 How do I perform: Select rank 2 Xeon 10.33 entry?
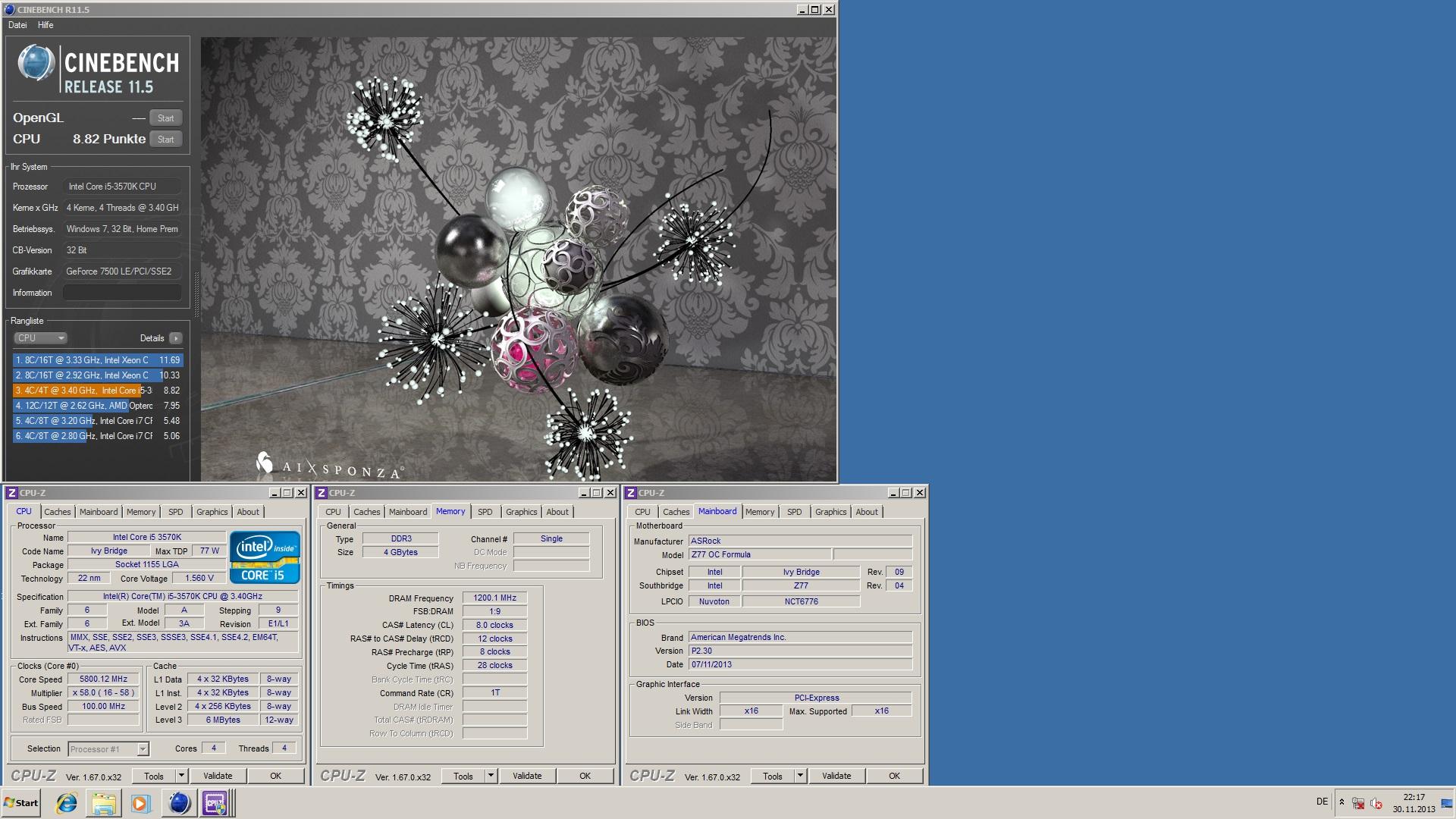pyautogui.click(x=98, y=375)
